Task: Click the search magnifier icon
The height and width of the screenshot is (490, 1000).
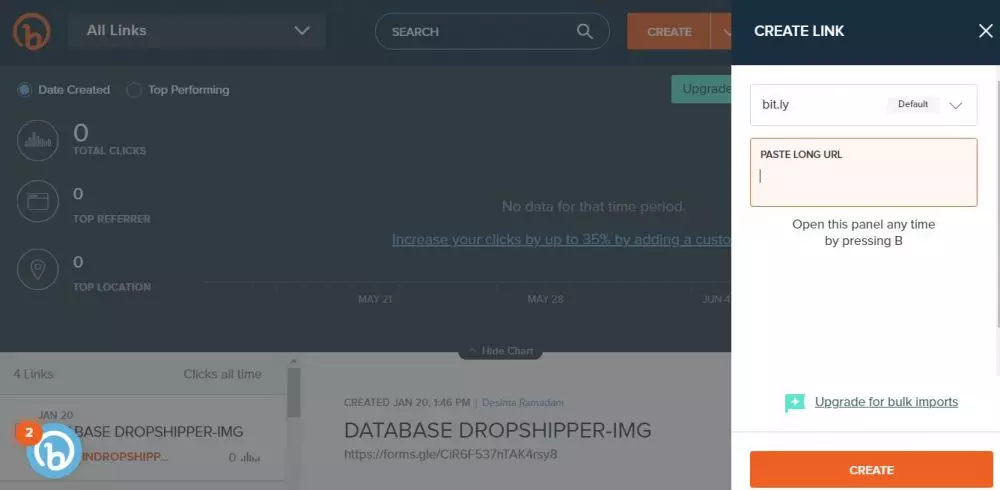Action: (584, 31)
